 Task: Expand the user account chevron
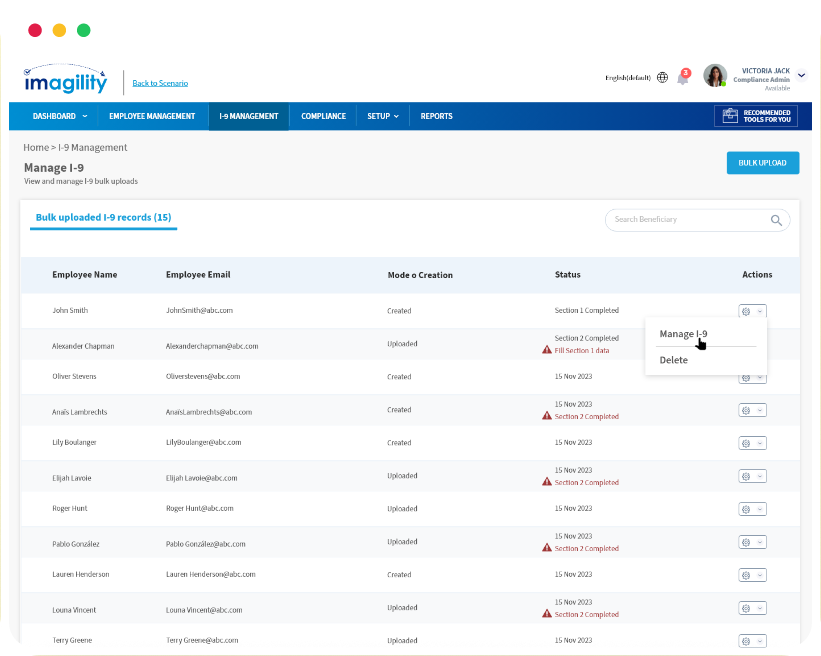[x=801, y=75]
